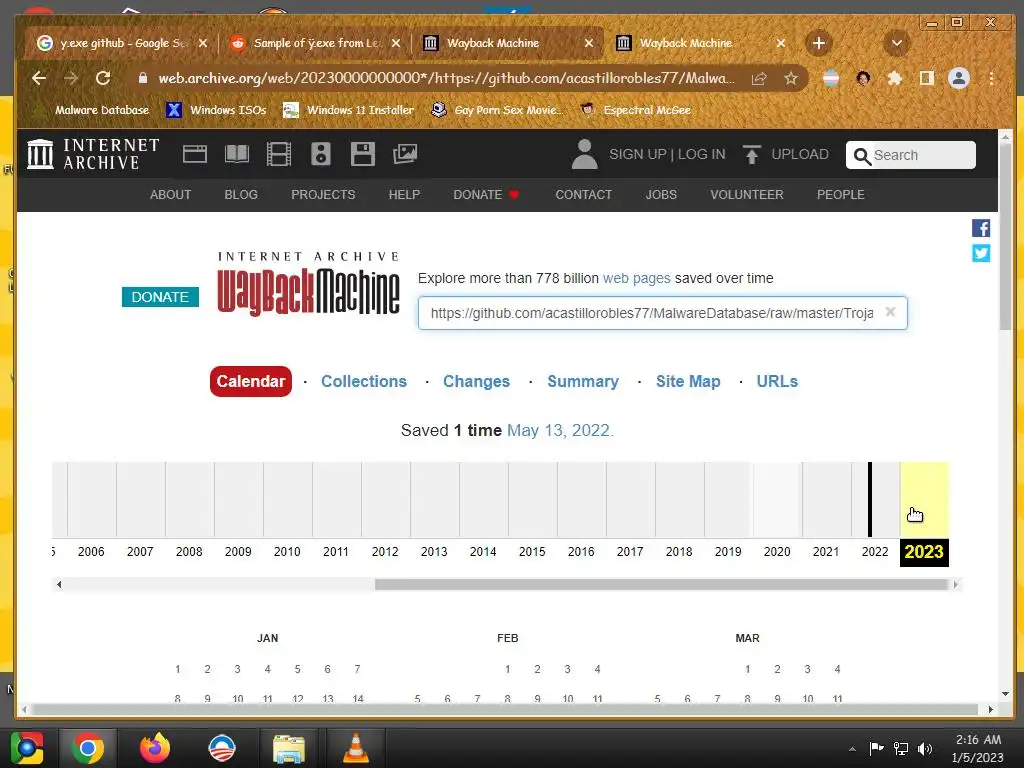Screen dimensions: 1024x768
Task: Open the Internet Archive texts book icon
Action: [236, 154]
